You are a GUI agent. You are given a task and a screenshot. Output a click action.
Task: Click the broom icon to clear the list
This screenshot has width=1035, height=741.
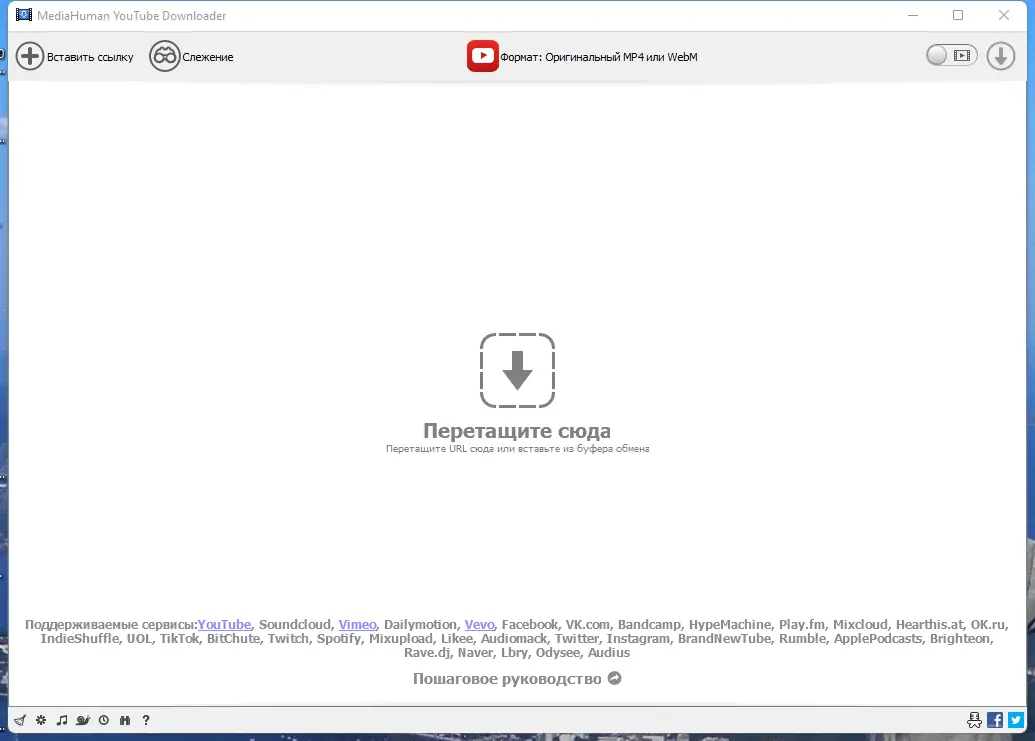(x=20, y=720)
